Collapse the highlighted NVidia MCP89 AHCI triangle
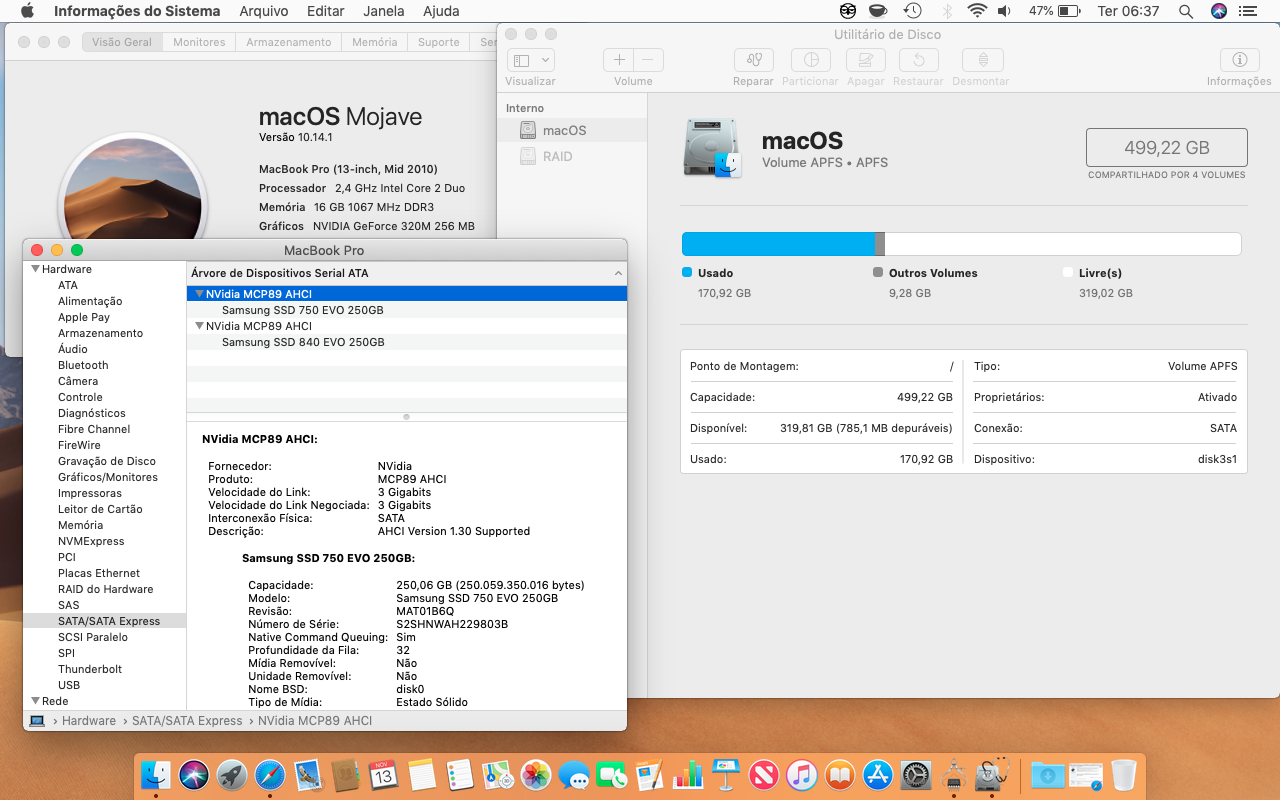Screen dimensions: 1280x800 (x=199, y=294)
